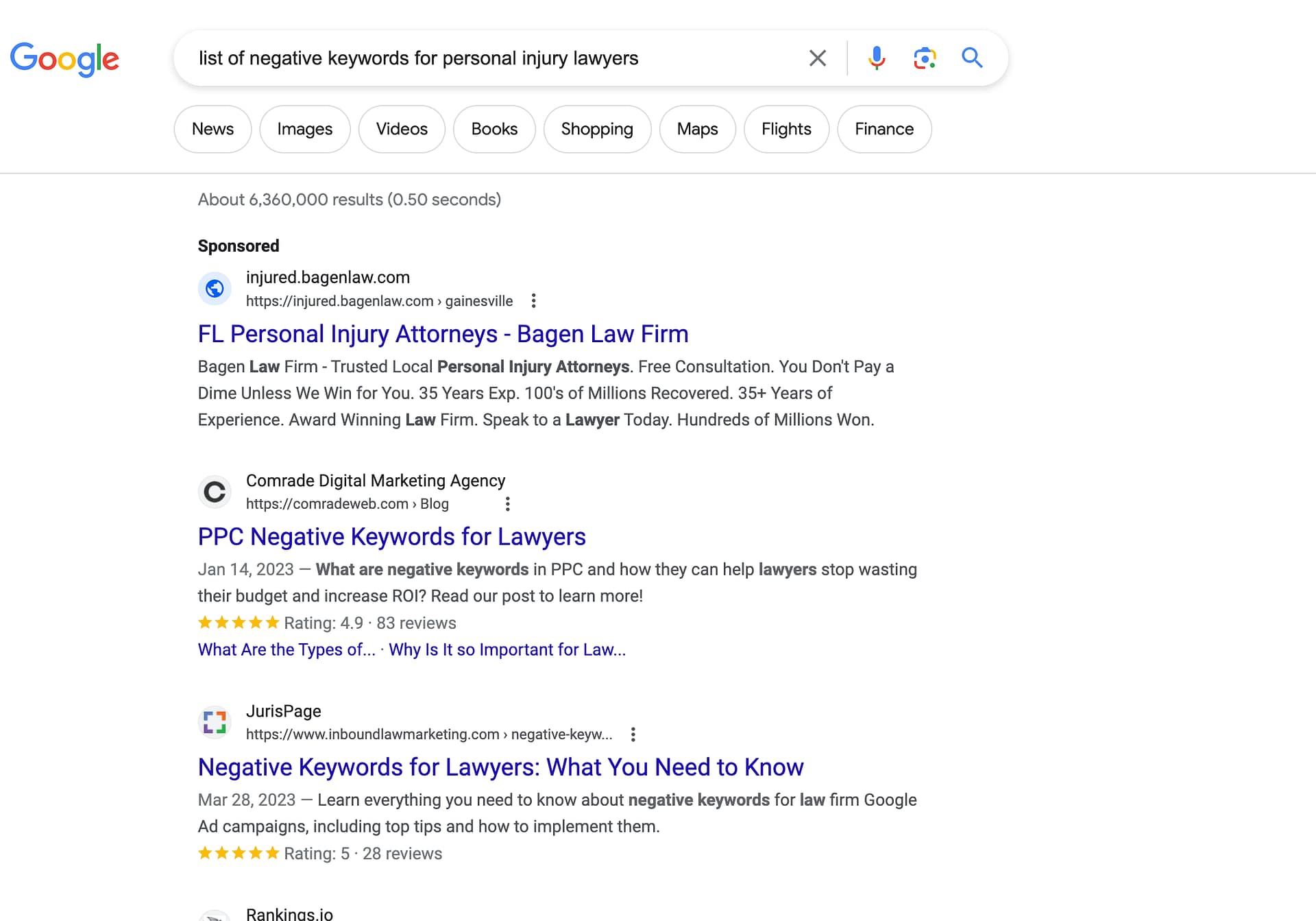Click inside the search query field

pyautogui.click(x=480, y=58)
